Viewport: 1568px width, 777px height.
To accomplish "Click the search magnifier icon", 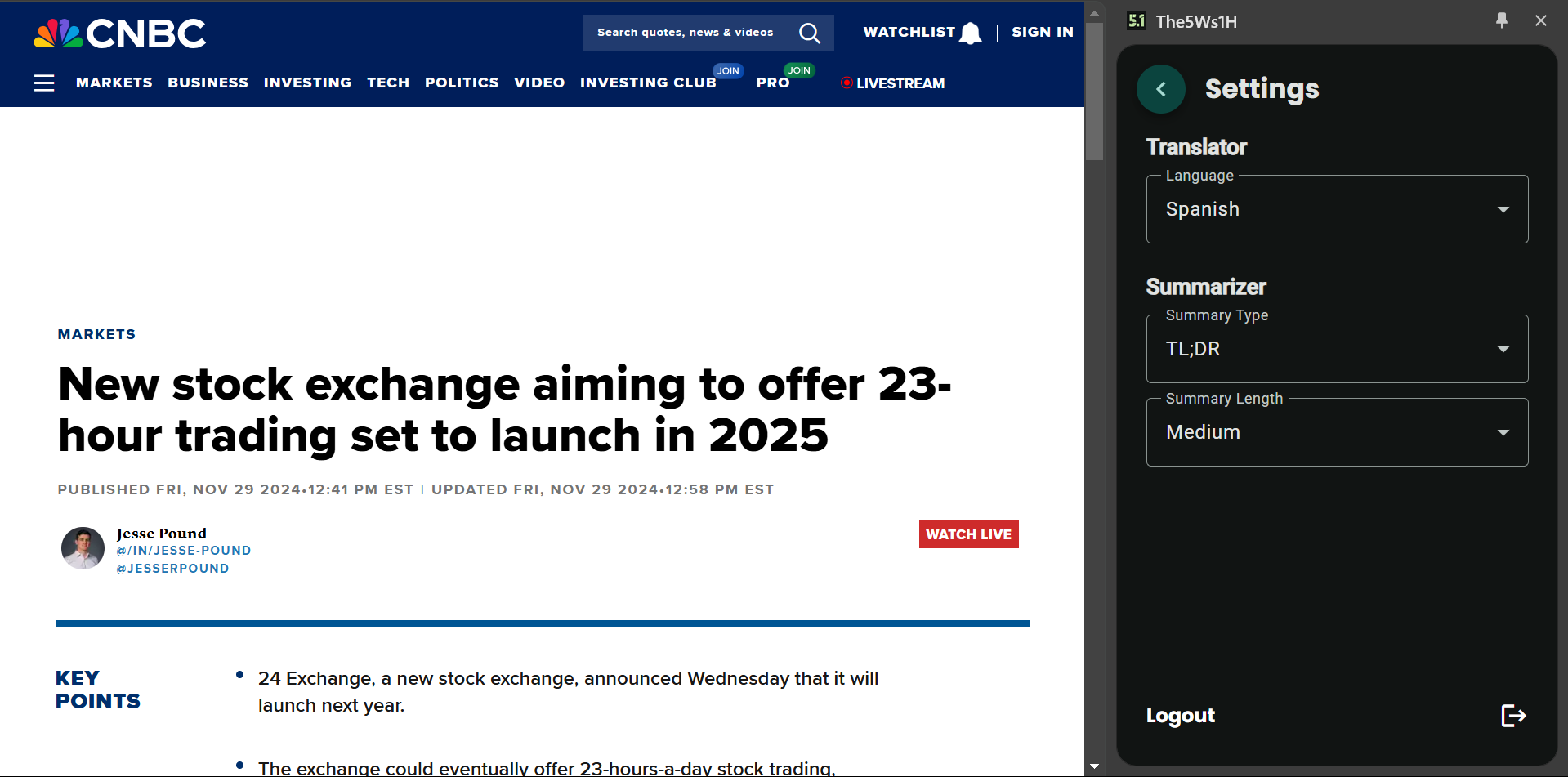I will tap(809, 33).
